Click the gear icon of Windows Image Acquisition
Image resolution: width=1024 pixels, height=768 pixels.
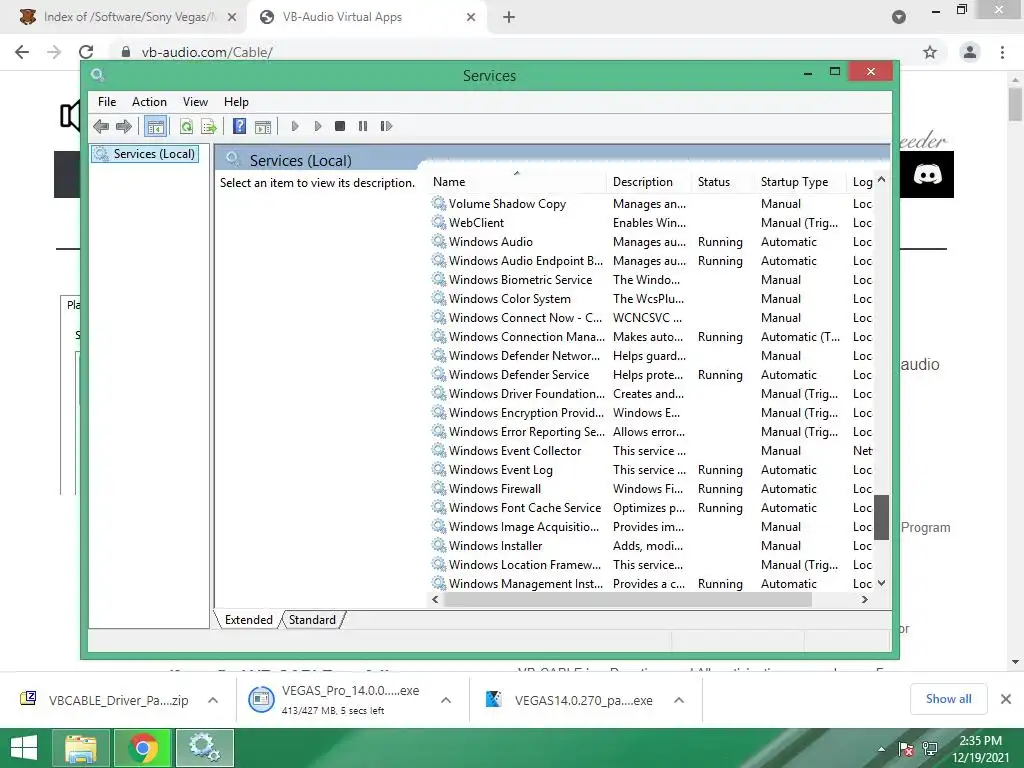(x=439, y=526)
